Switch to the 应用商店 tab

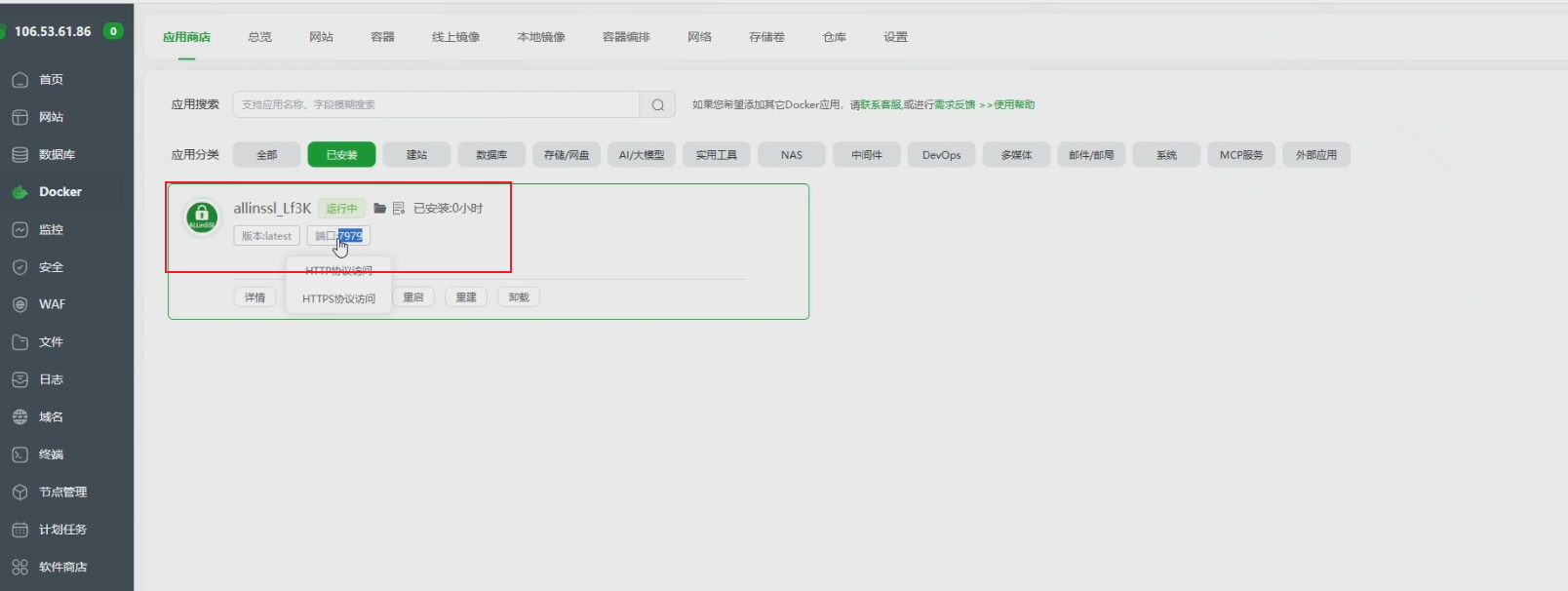(x=186, y=37)
